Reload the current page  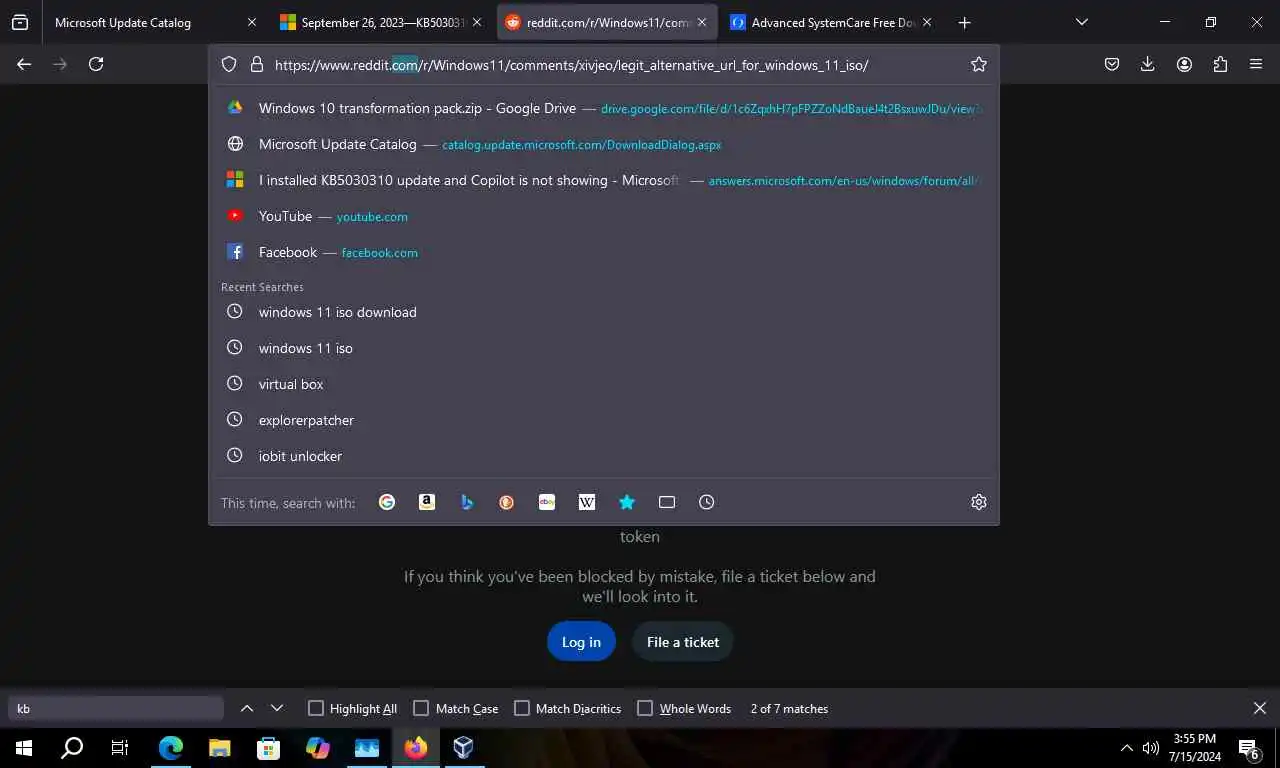[x=96, y=64]
